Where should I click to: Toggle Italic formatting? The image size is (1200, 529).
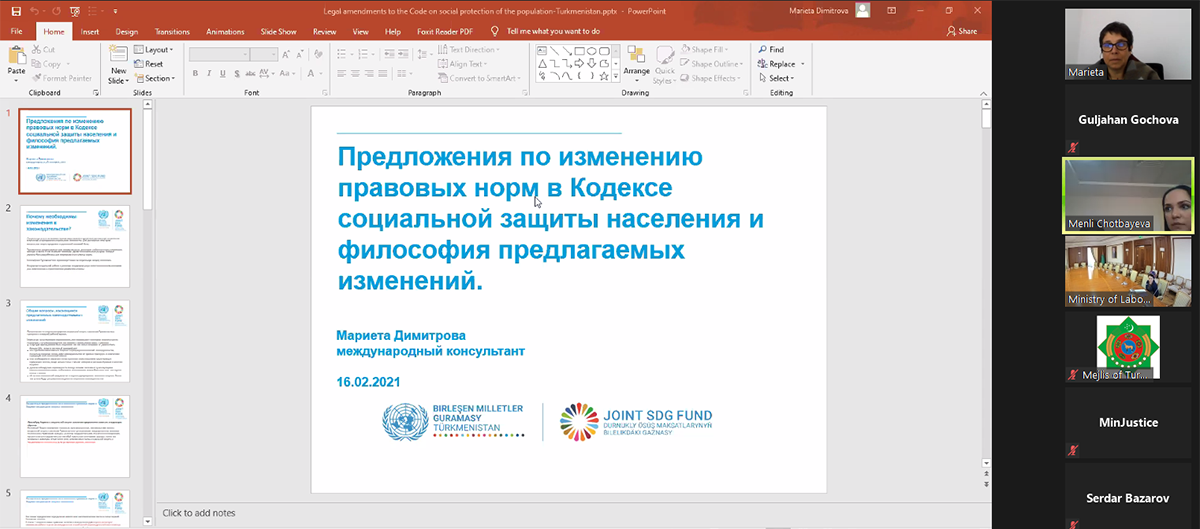(210, 73)
